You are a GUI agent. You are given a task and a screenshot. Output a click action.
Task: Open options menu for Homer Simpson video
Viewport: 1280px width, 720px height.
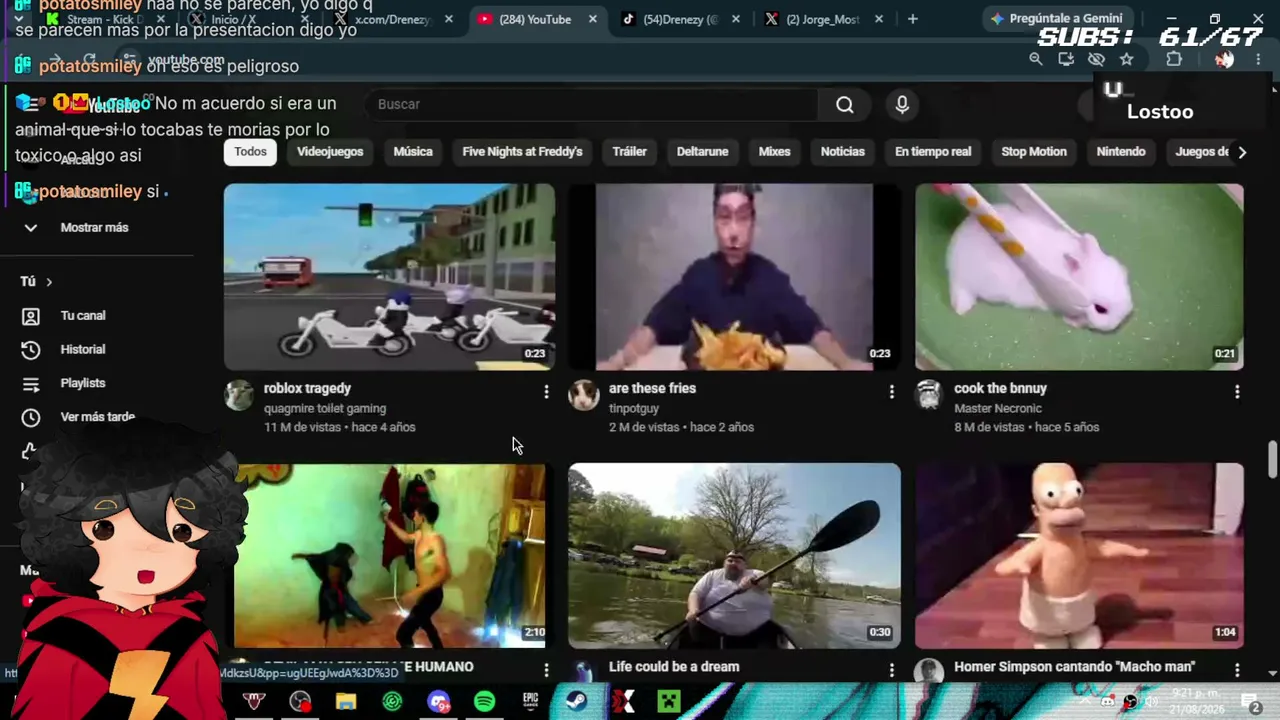click(1237, 669)
